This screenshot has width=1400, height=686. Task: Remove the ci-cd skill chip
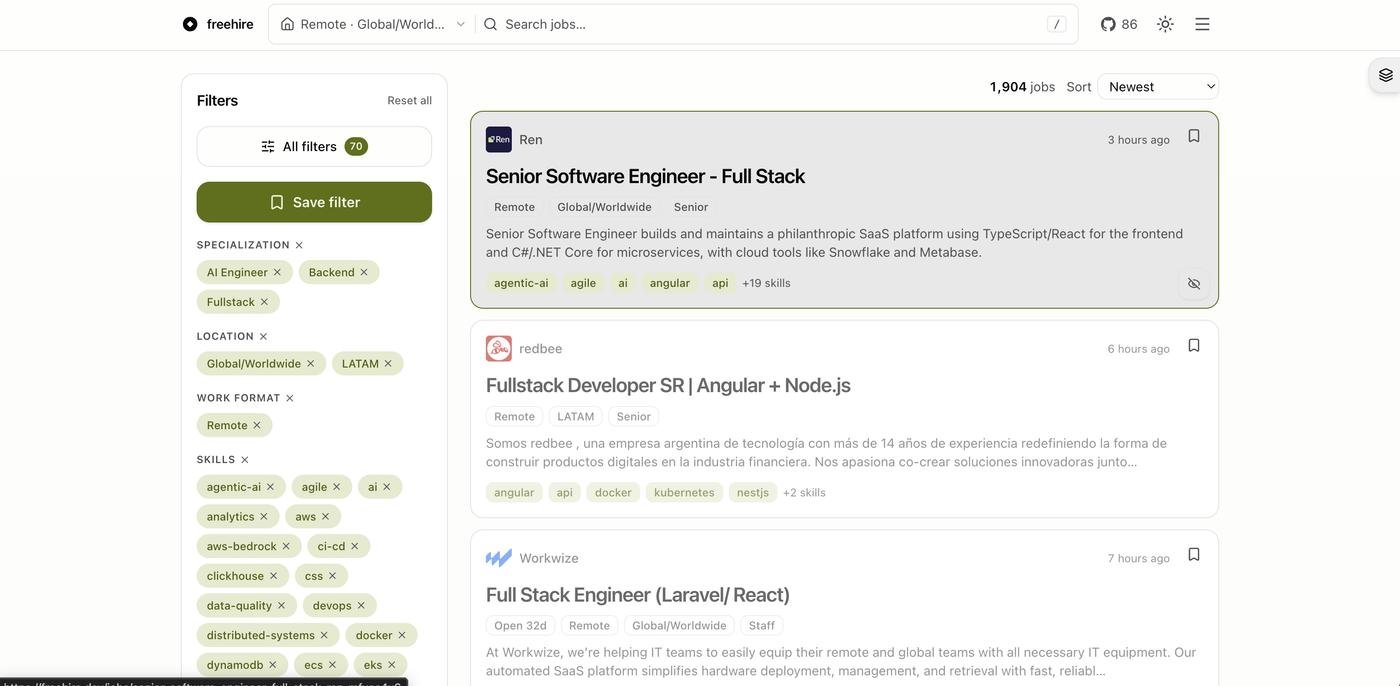(x=355, y=546)
